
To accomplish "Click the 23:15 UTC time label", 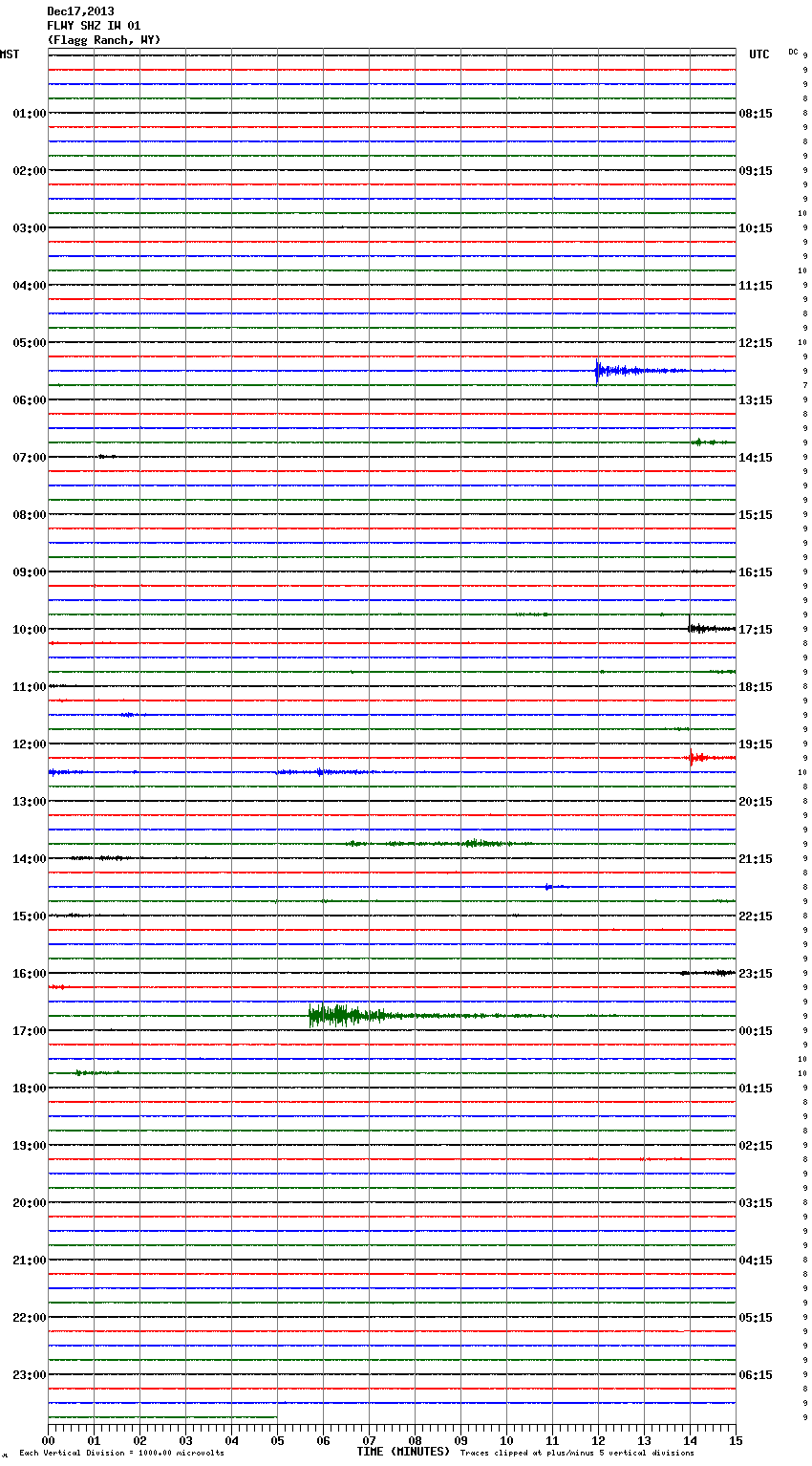I will click(756, 974).
